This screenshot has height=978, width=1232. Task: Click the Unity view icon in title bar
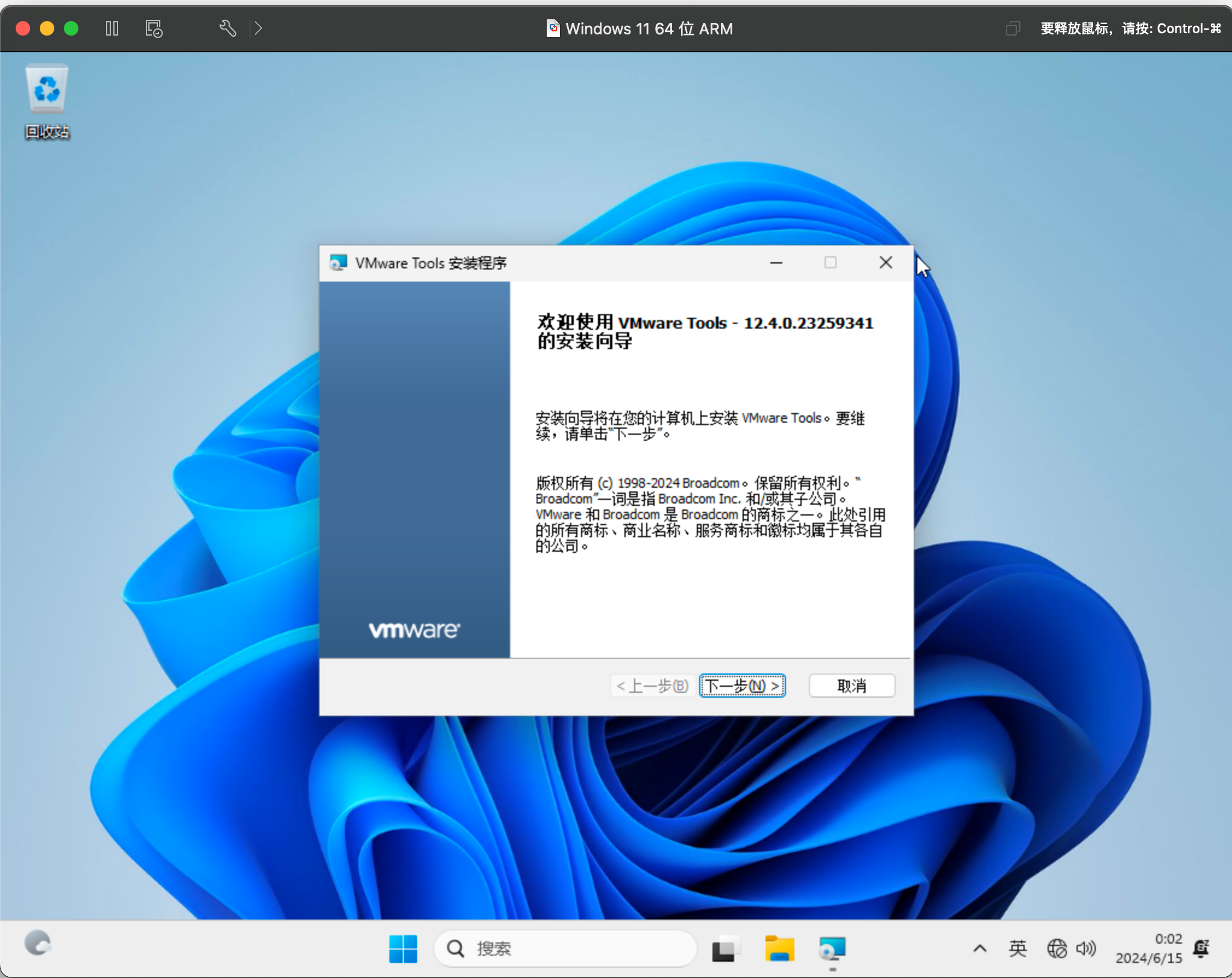(x=1013, y=28)
